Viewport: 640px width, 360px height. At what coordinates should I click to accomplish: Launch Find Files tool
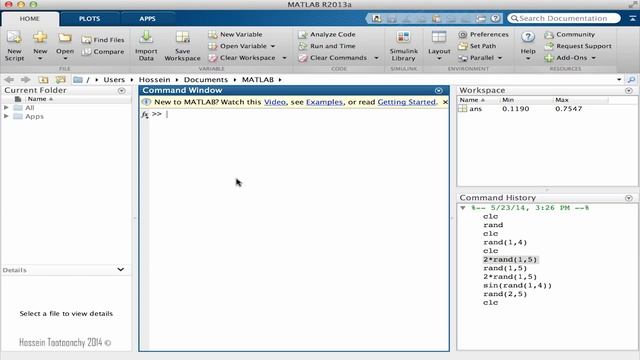point(103,40)
